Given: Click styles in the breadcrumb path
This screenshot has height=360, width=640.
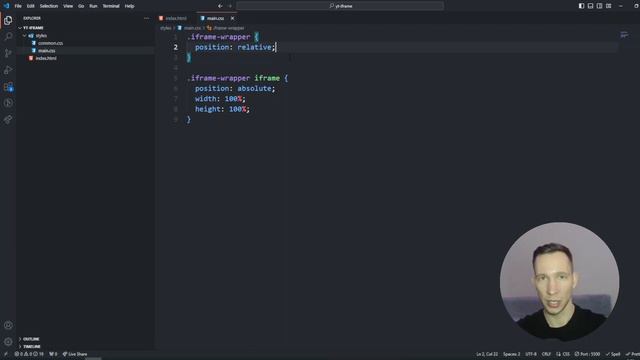Looking at the screenshot, I should pos(165,28).
